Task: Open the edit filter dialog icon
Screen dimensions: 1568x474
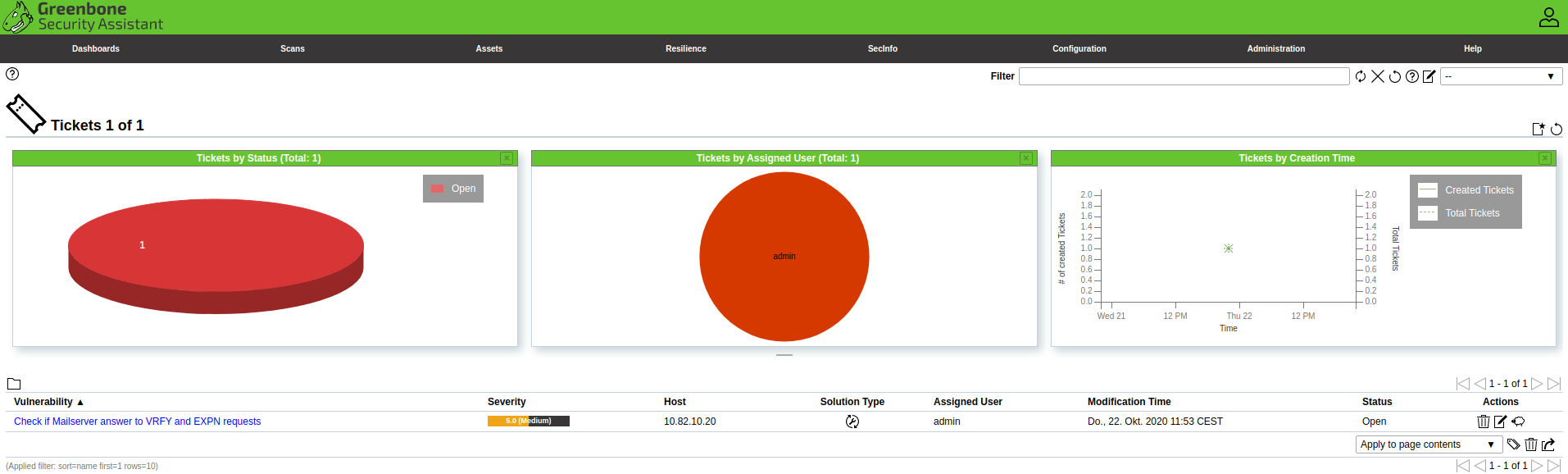Action: (x=1429, y=76)
